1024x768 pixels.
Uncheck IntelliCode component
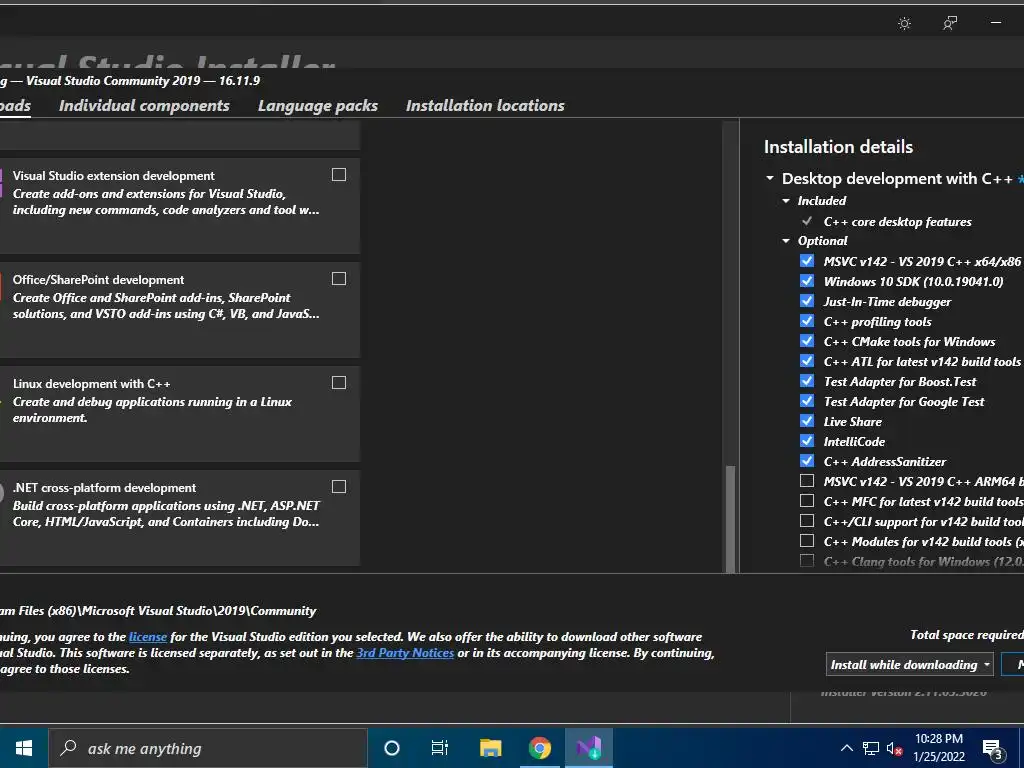(807, 441)
